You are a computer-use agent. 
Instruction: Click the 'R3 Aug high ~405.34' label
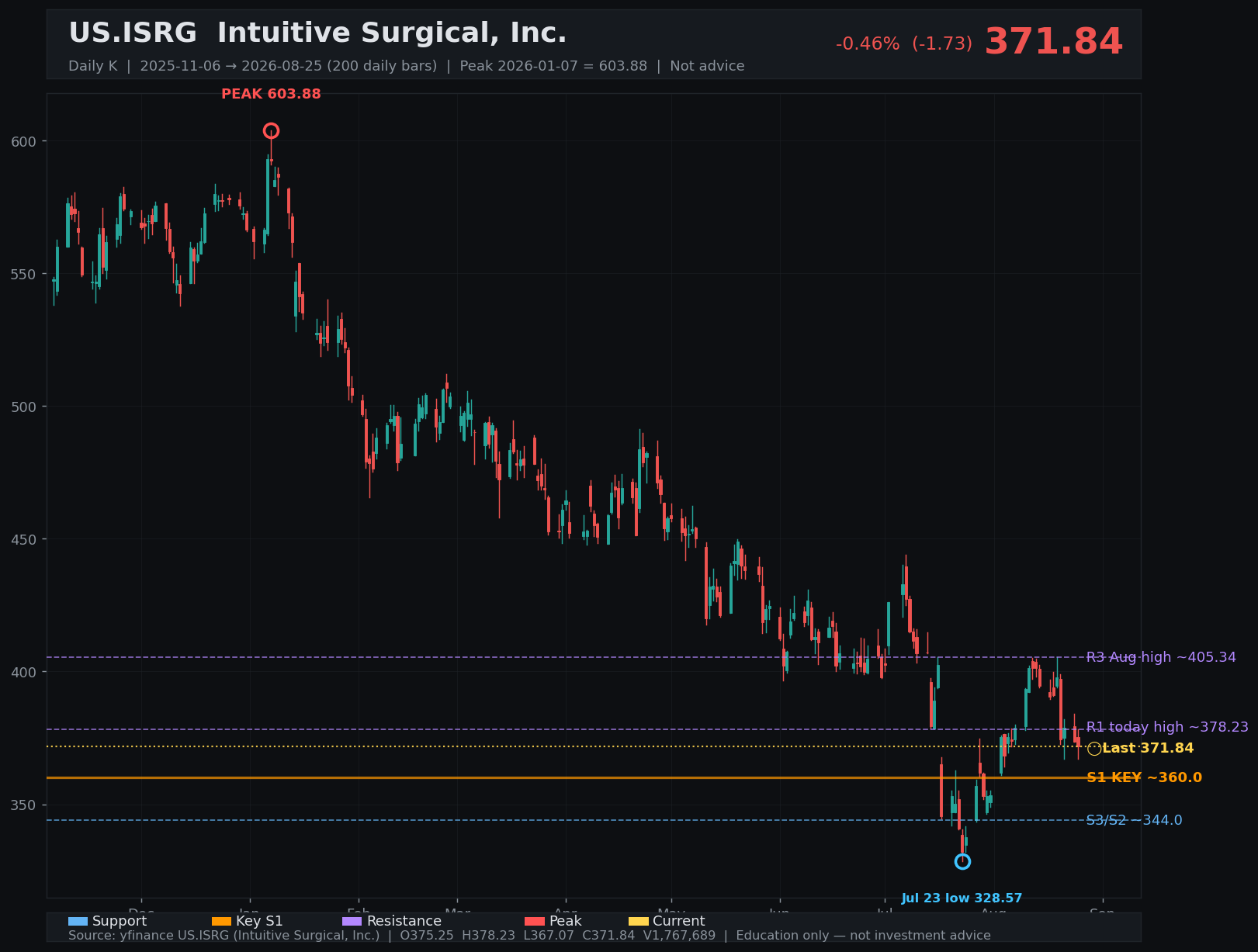coord(1161,657)
